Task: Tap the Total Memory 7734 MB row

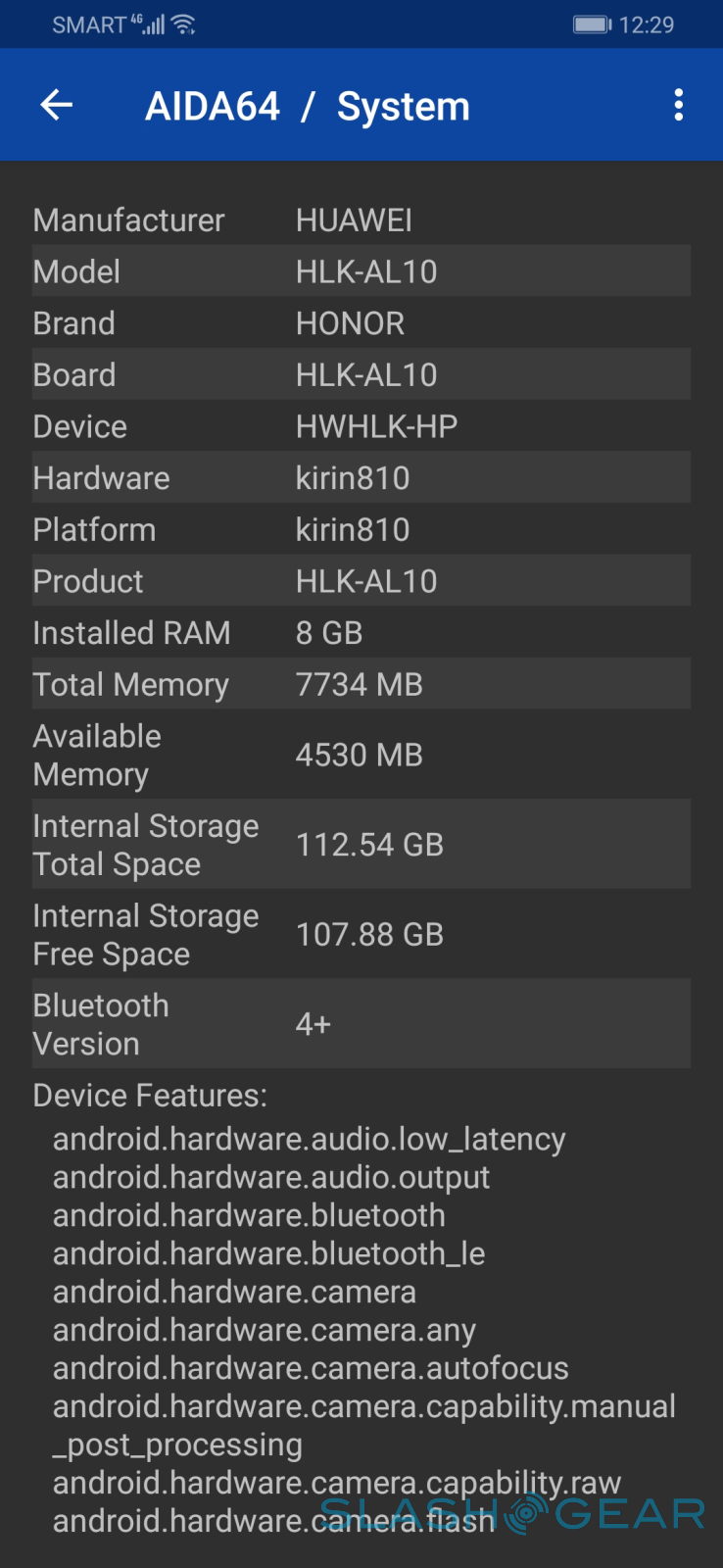Action: click(361, 684)
